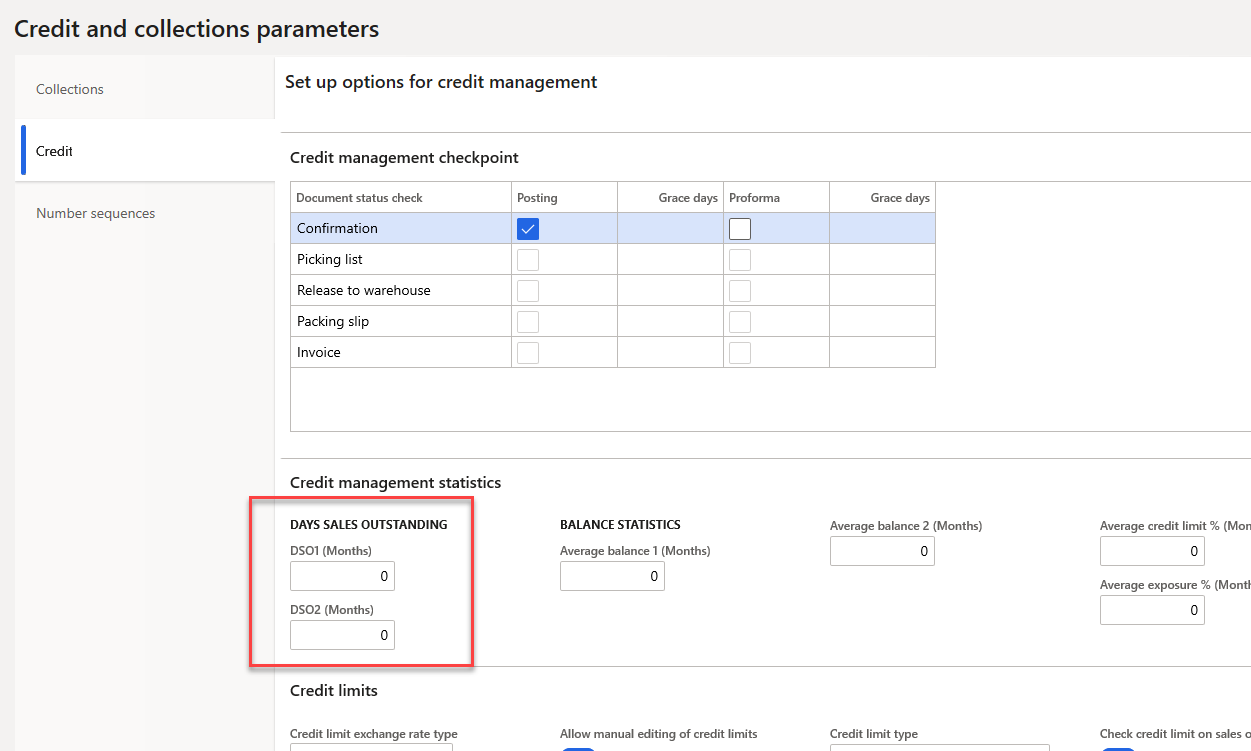1251x751 pixels.
Task: Select the Credit tab
Action: point(54,151)
